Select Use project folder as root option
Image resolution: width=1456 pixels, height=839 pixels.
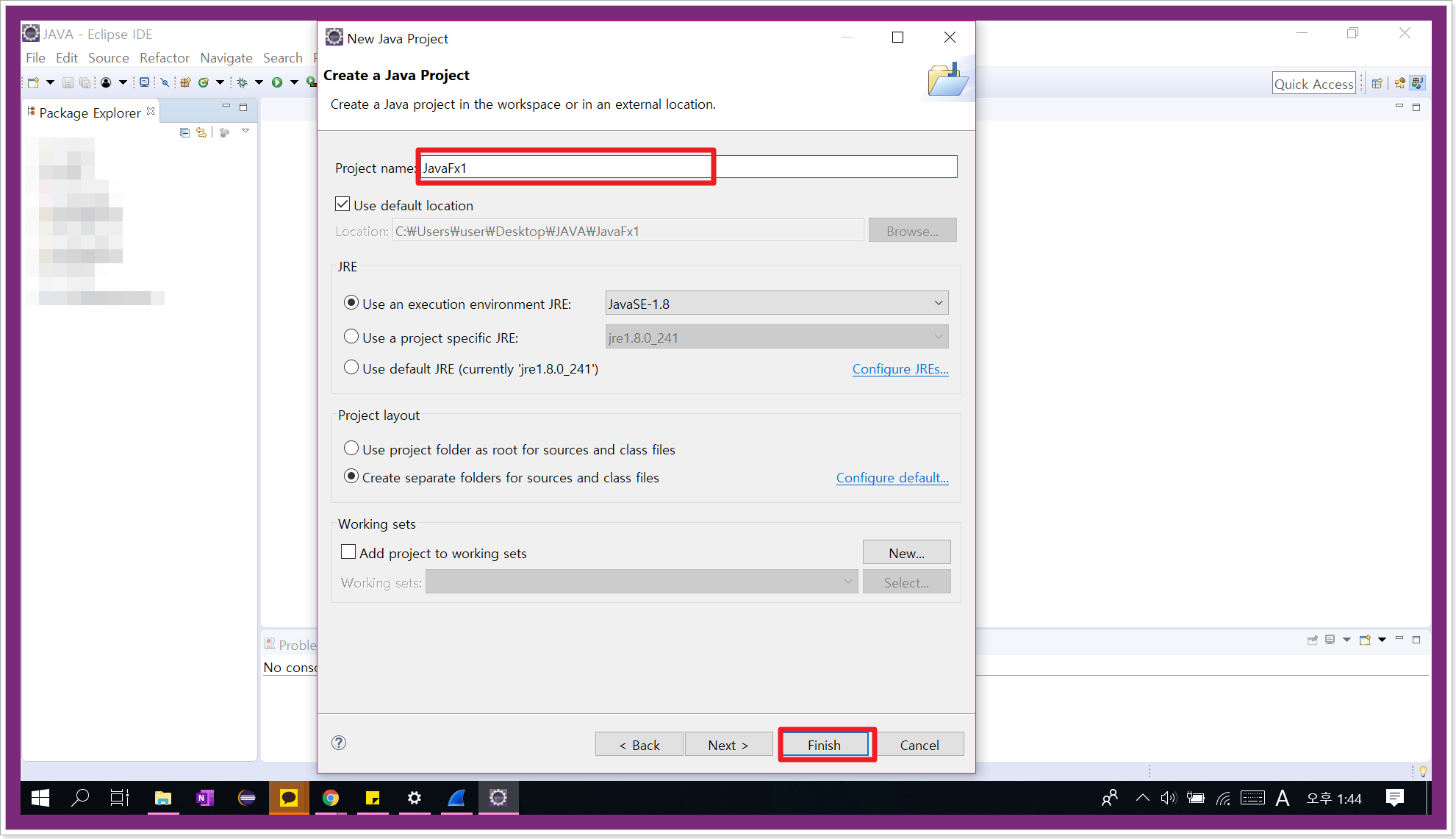click(x=351, y=449)
